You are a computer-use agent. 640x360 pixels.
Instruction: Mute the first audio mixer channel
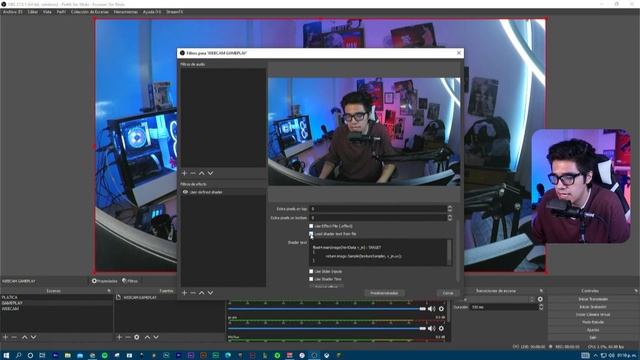(x=431, y=309)
